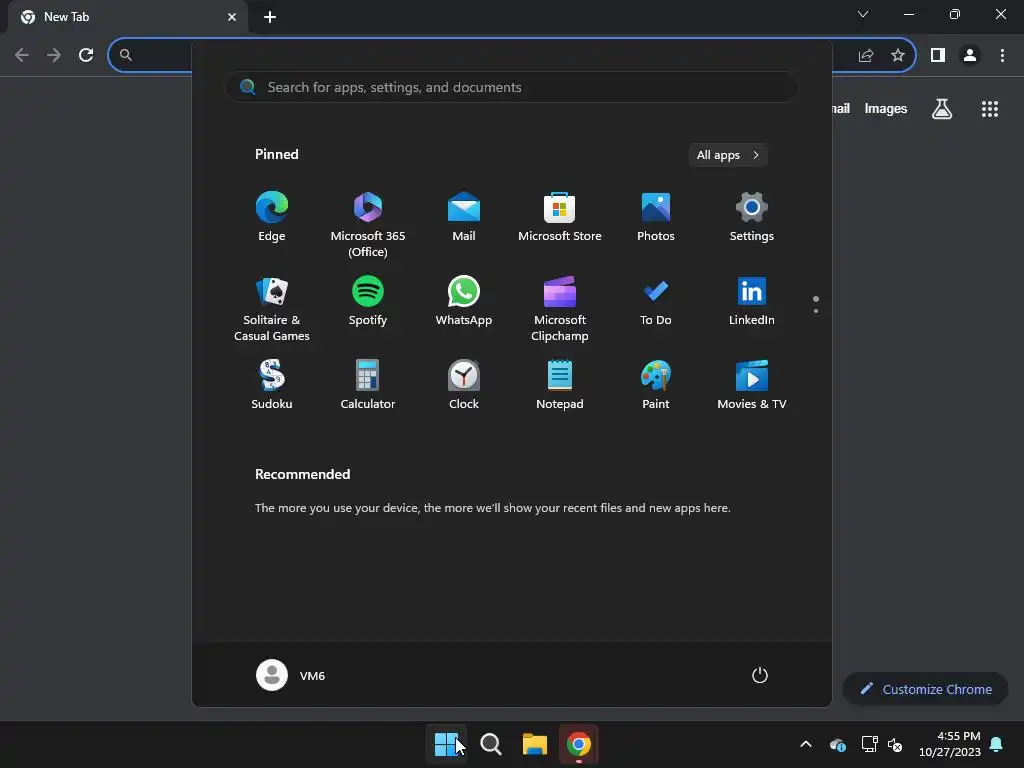Launch the Photos app
Viewport: 1024px width, 768px height.
click(656, 217)
